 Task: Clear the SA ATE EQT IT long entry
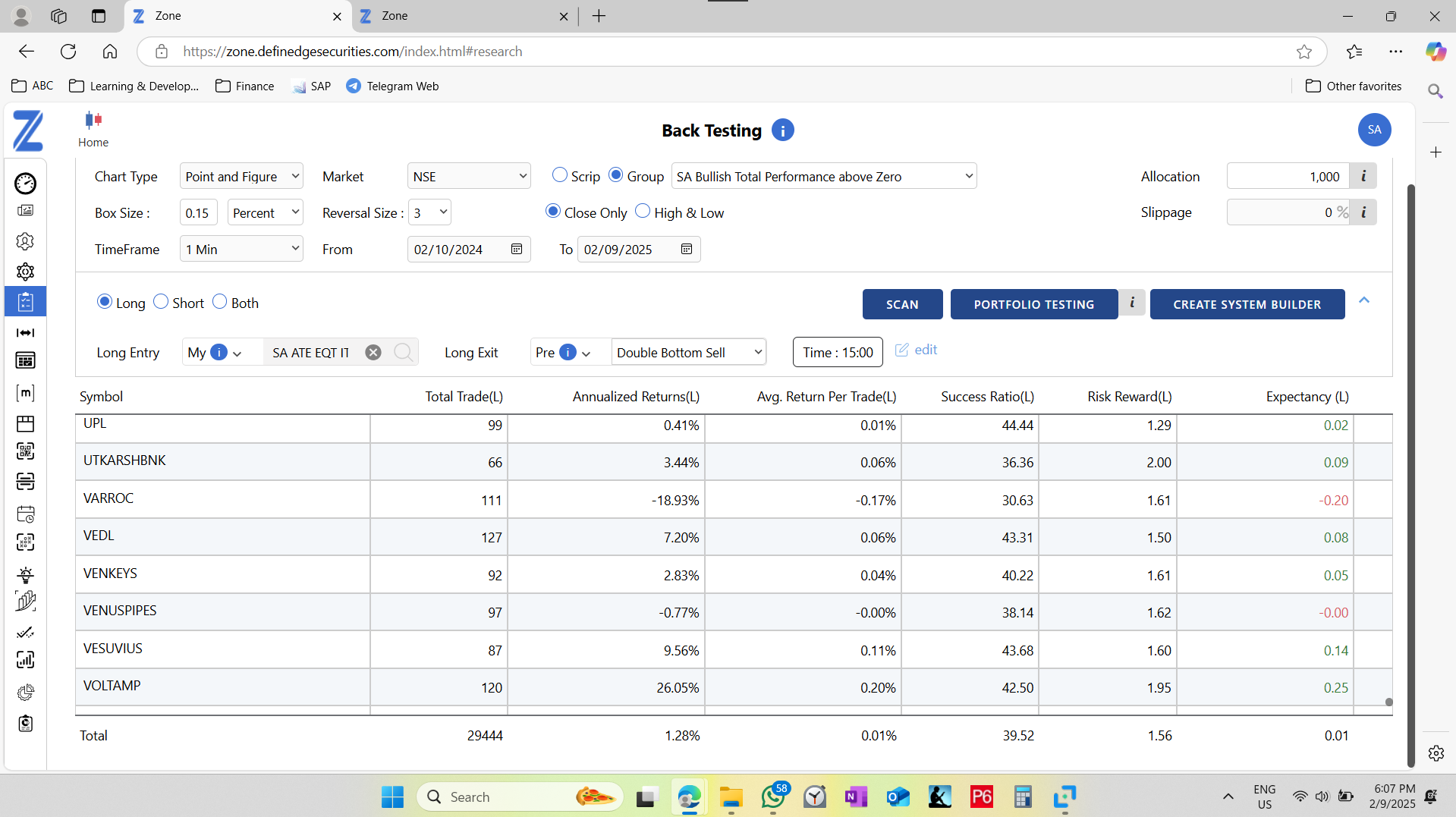coord(373,352)
